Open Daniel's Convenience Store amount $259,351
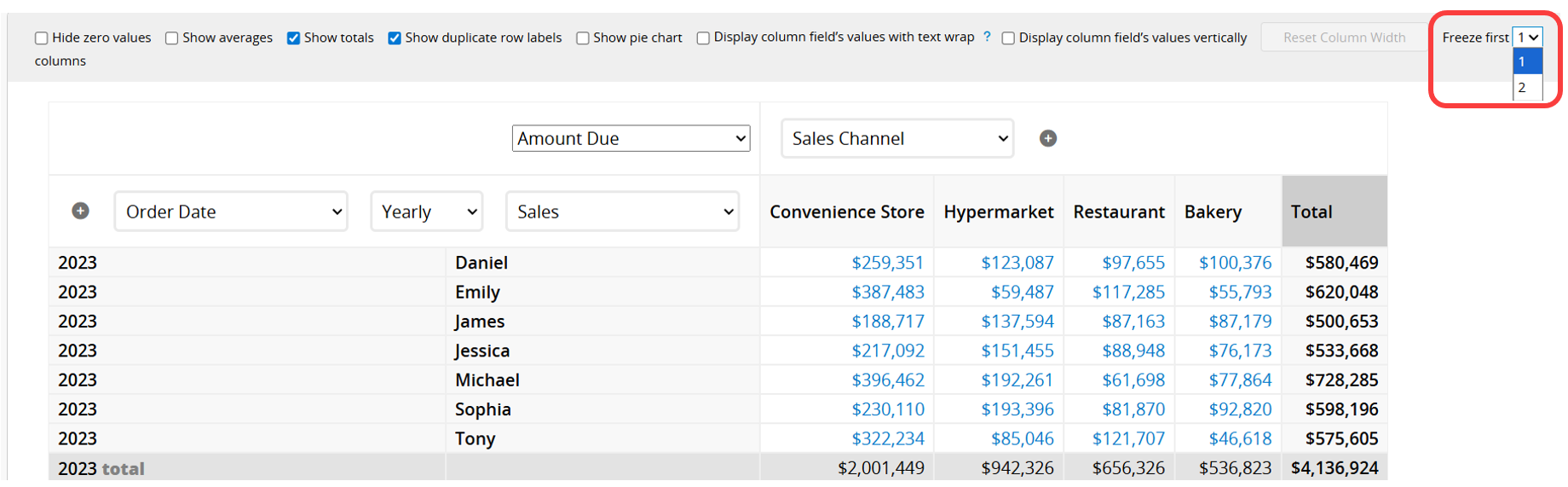1568x487 pixels. (x=887, y=263)
